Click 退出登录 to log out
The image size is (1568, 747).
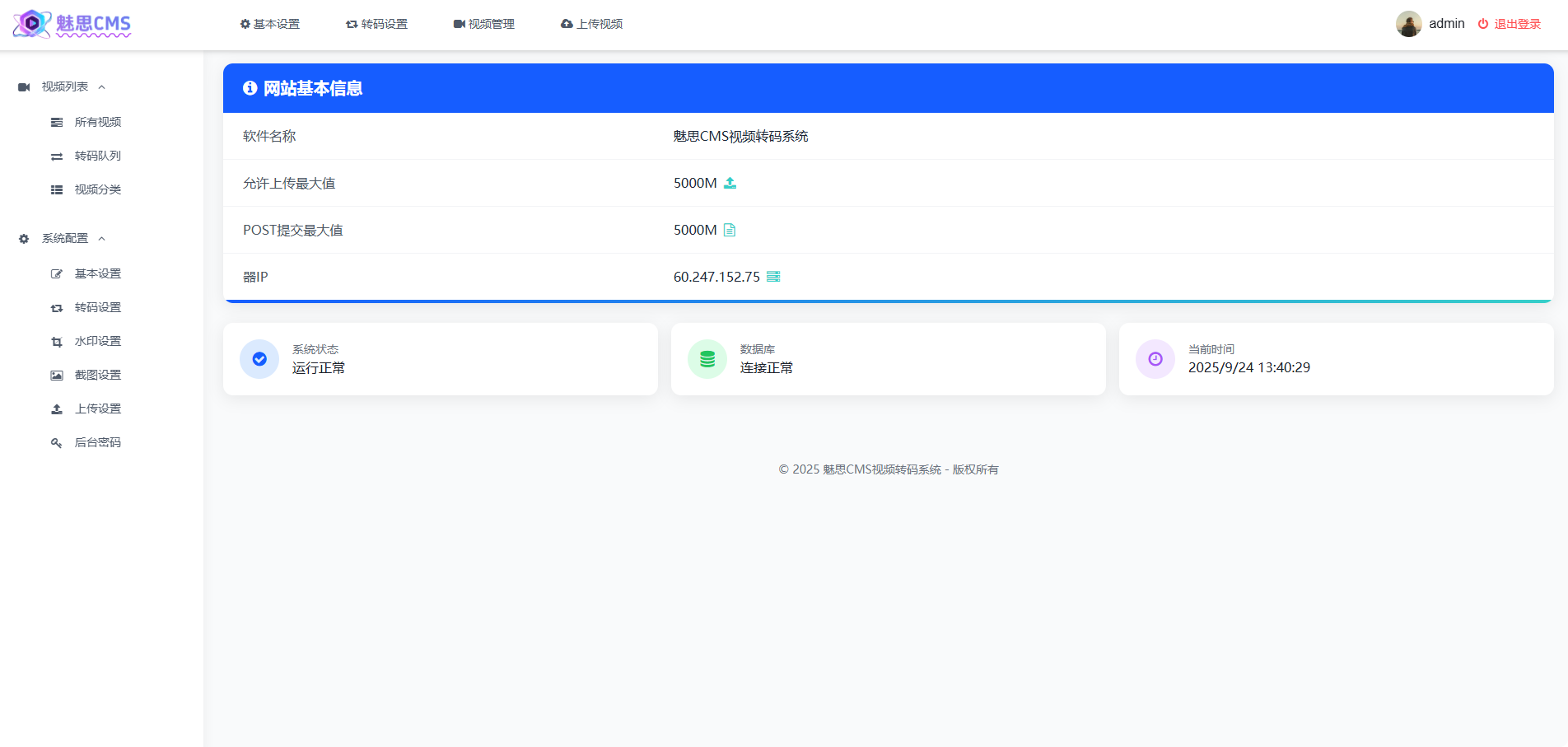(1516, 24)
